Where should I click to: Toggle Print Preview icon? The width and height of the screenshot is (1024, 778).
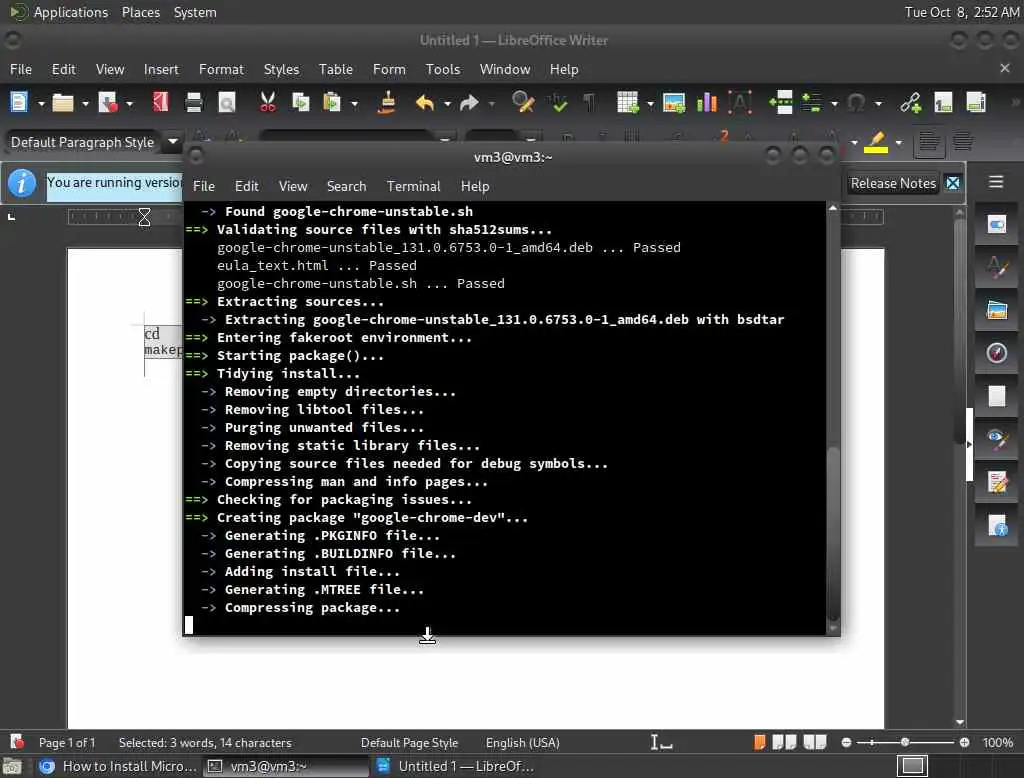coord(227,103)
